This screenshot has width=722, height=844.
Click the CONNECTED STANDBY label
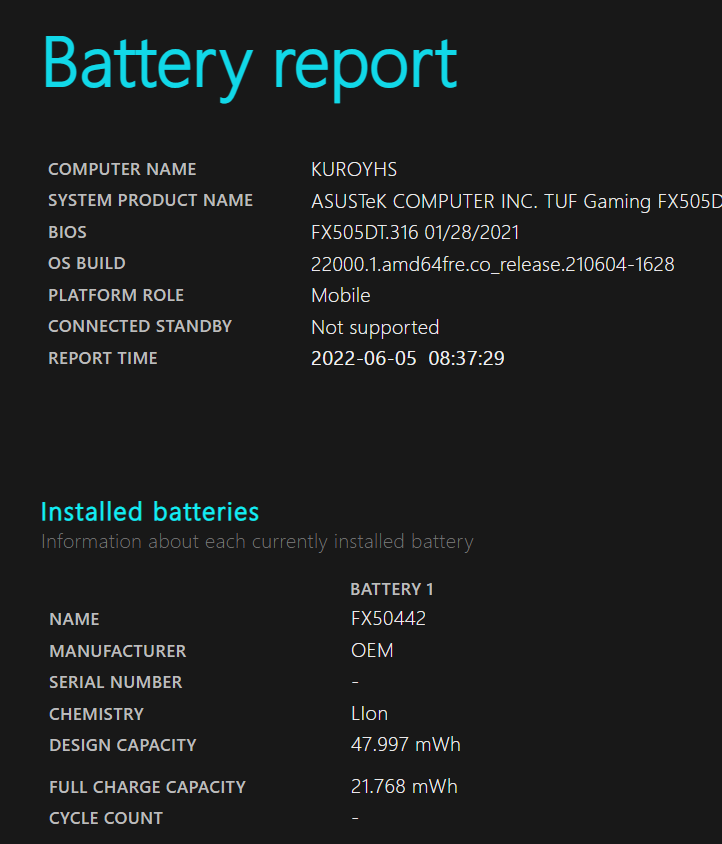pyautogui.click(x=140, y=327)
